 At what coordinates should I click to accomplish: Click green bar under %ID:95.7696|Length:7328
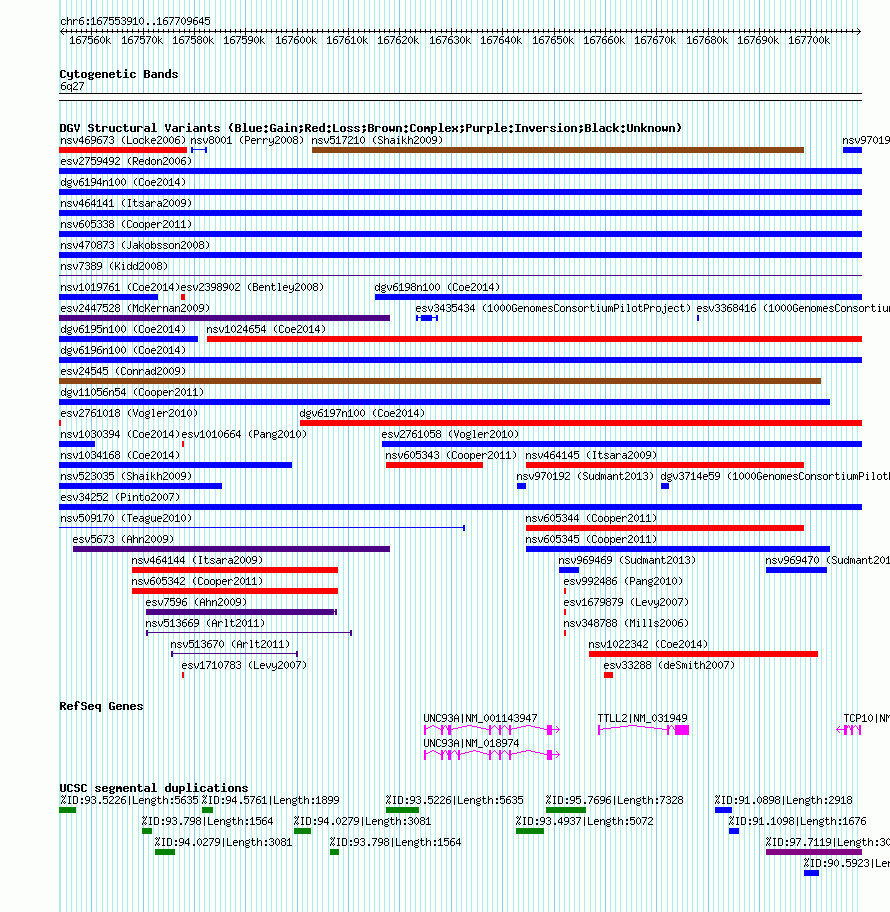(566, 810)
